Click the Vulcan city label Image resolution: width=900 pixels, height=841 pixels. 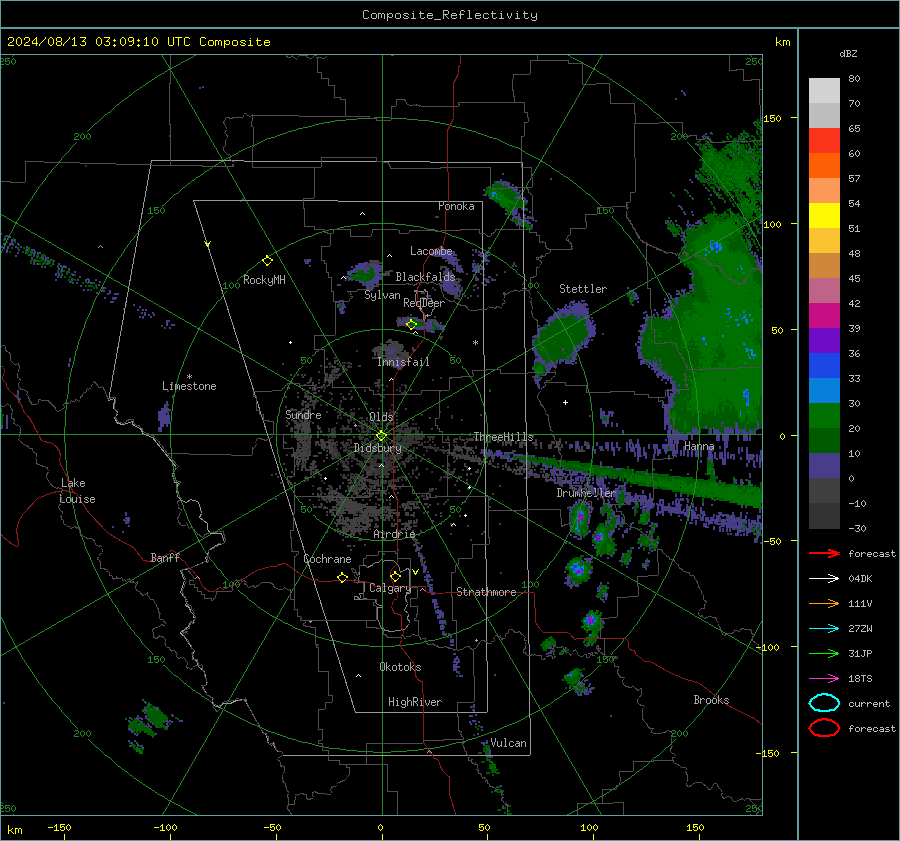pos(509,743)
